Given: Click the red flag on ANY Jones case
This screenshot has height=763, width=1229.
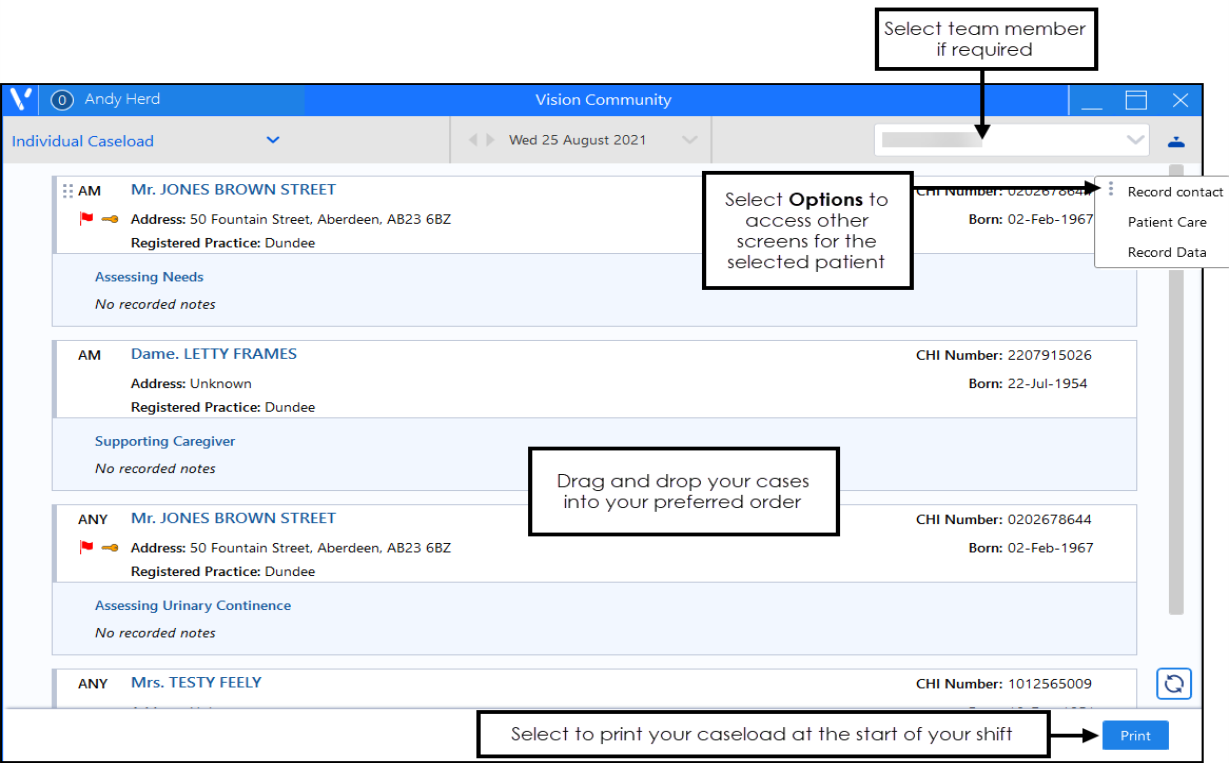Looking at the screenshot, I should (87, 547).
